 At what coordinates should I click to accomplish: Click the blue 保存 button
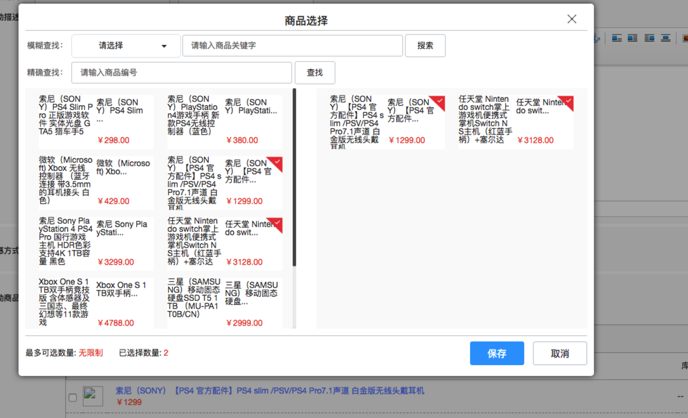497,353
